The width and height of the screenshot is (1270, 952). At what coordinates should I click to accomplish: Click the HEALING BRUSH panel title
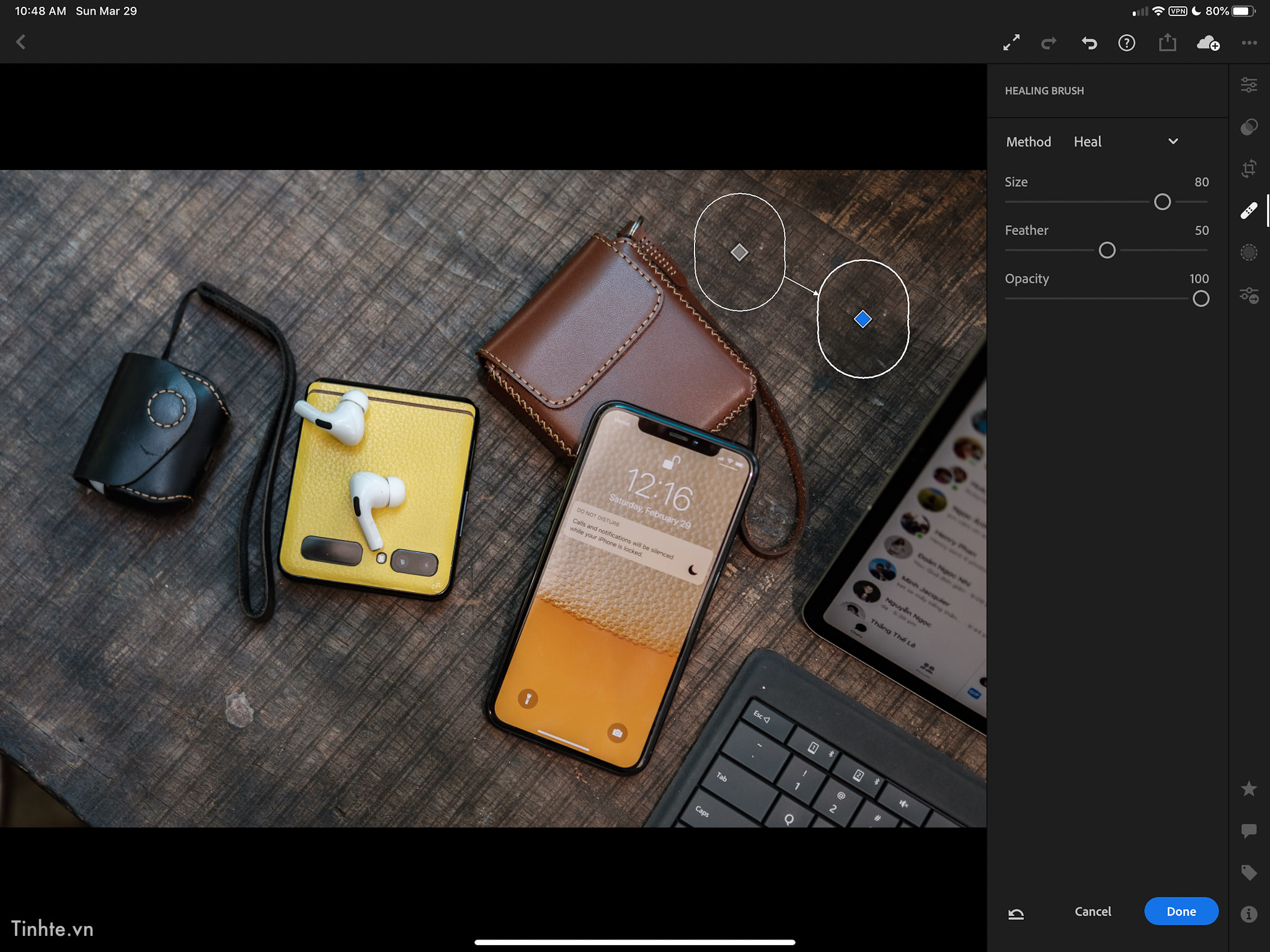tap(1044, 91)
